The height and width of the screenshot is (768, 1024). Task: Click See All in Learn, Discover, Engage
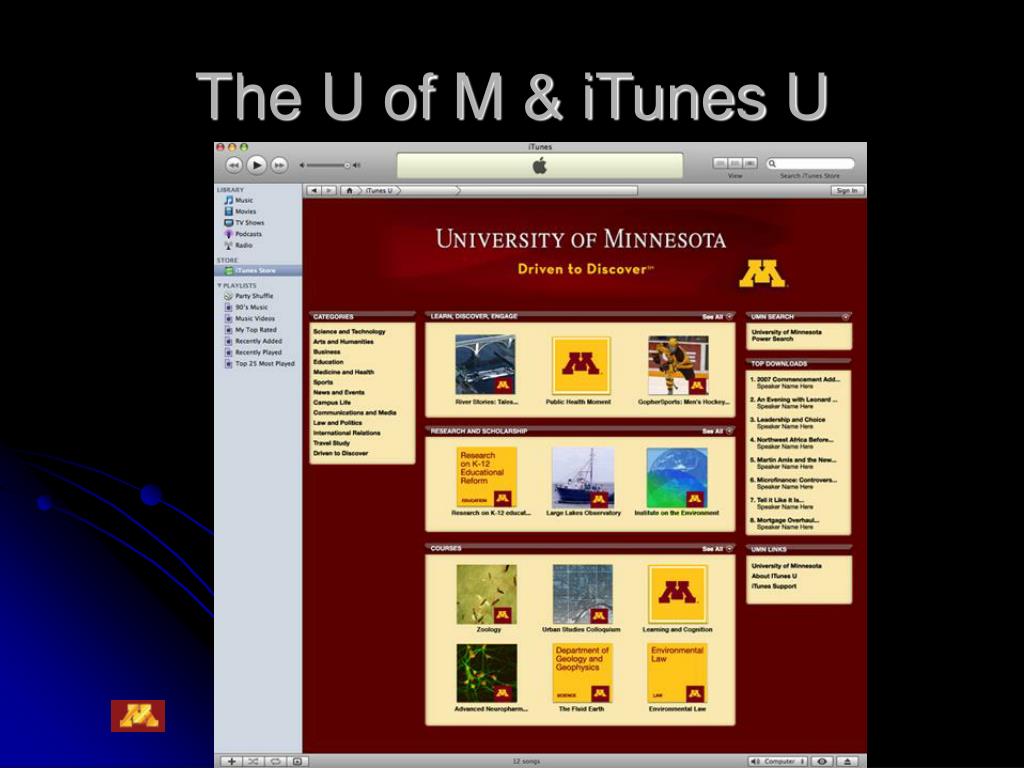(717, 317)
